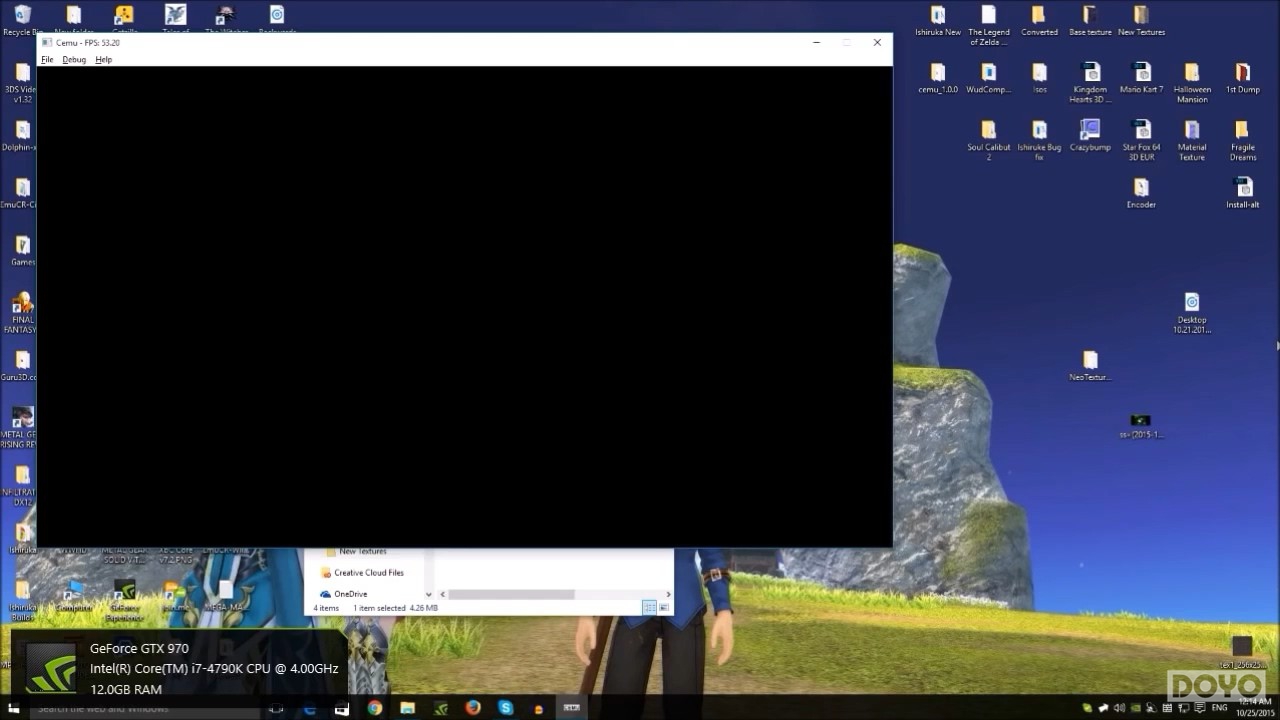The height and width of the screenshot is (720, 1280).
Task: Open Task View from the taskbar
Action: (x=277, y=708)
